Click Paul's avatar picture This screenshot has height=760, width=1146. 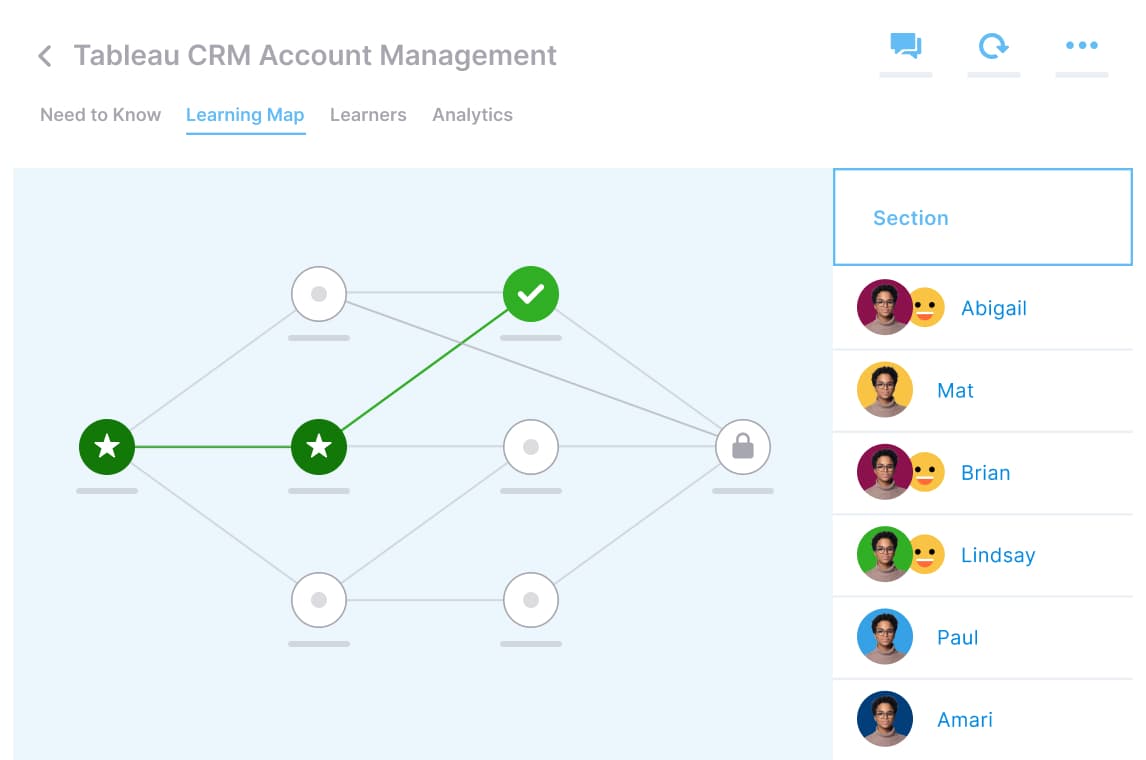884,637
